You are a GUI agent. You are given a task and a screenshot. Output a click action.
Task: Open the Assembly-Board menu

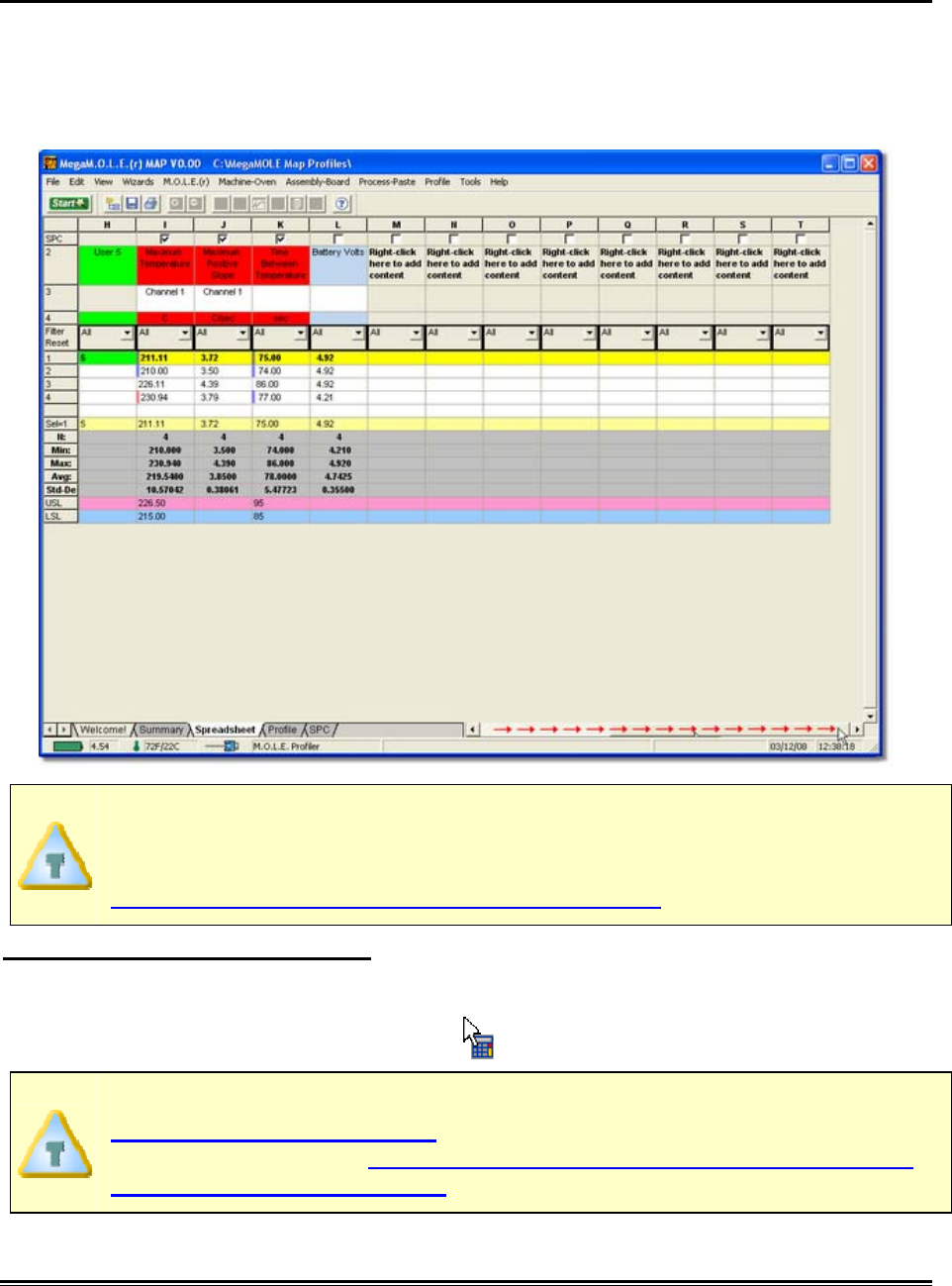pos(318,182)
